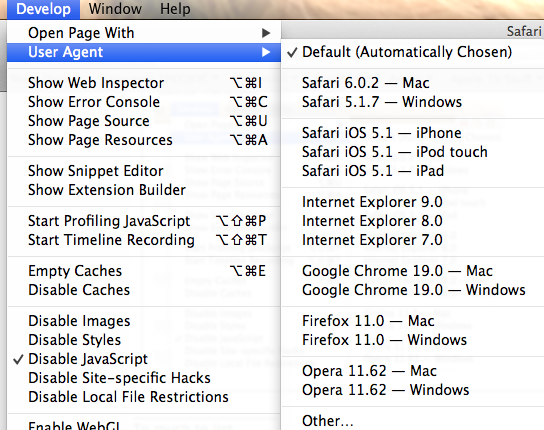Open the Develop menu in menu bar

(x=43, y=9)
